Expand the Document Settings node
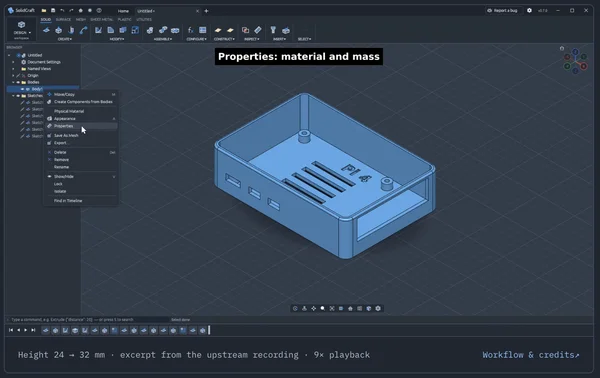 click(13, 62)
